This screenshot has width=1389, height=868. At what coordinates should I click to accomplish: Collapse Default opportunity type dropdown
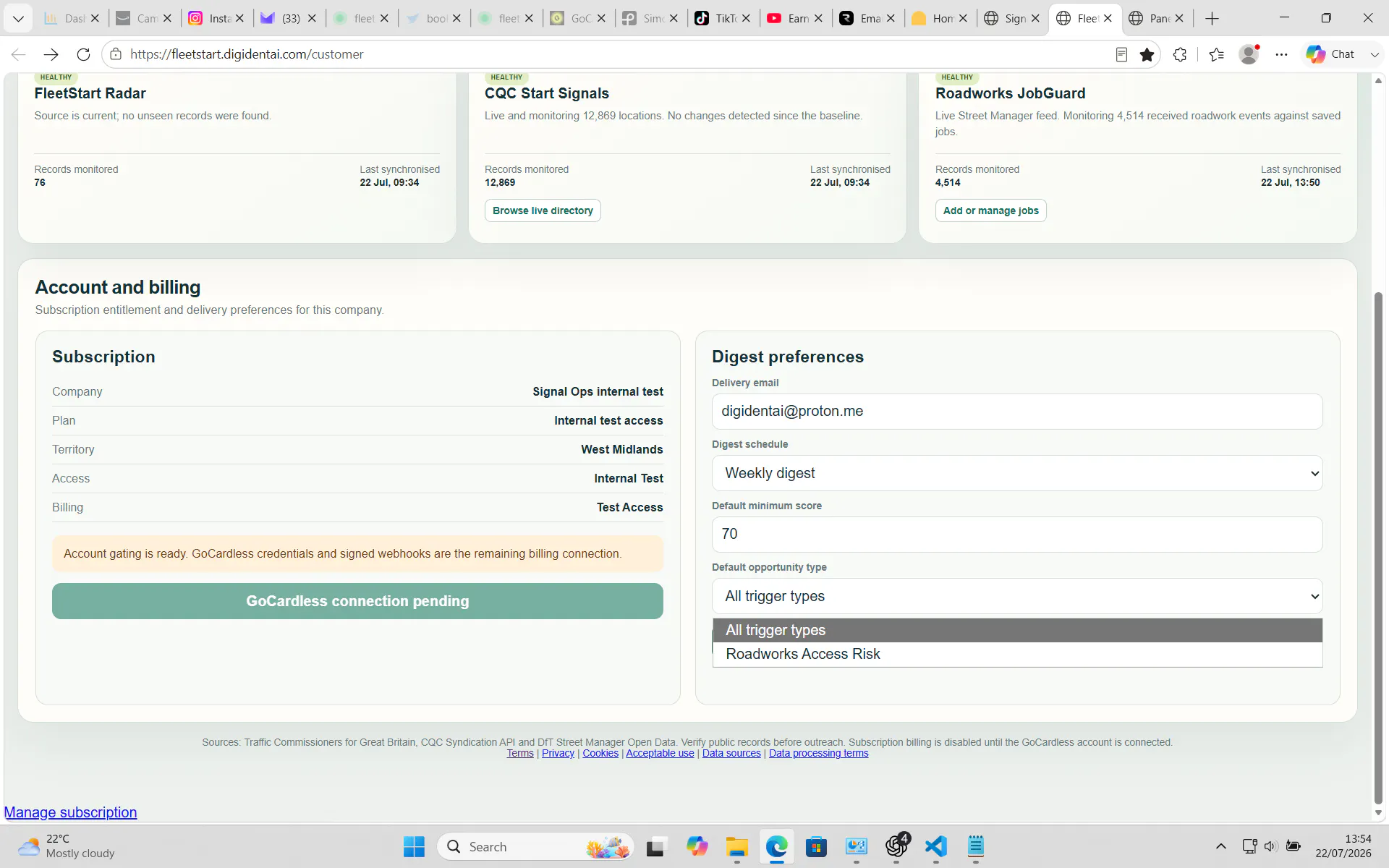pos(1017,596)
